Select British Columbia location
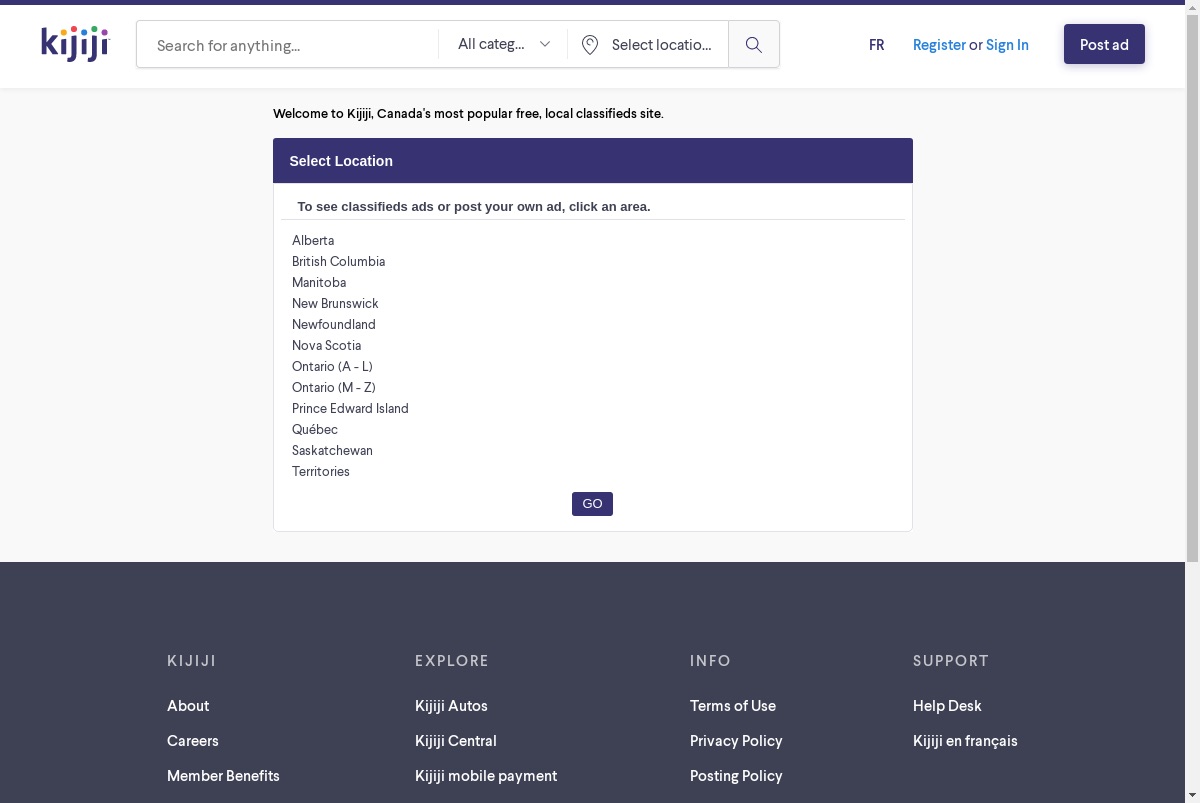This screenshot has height=803, width=1200. (338, 261)
